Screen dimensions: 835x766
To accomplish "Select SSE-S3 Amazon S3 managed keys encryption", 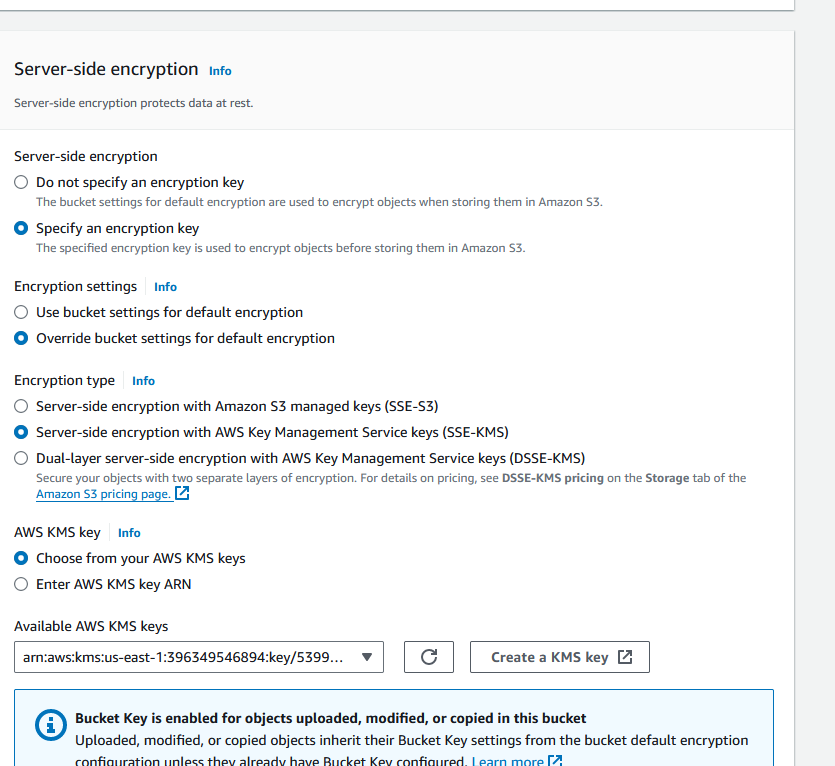I will pyautogui.click(x=21, y=407).
